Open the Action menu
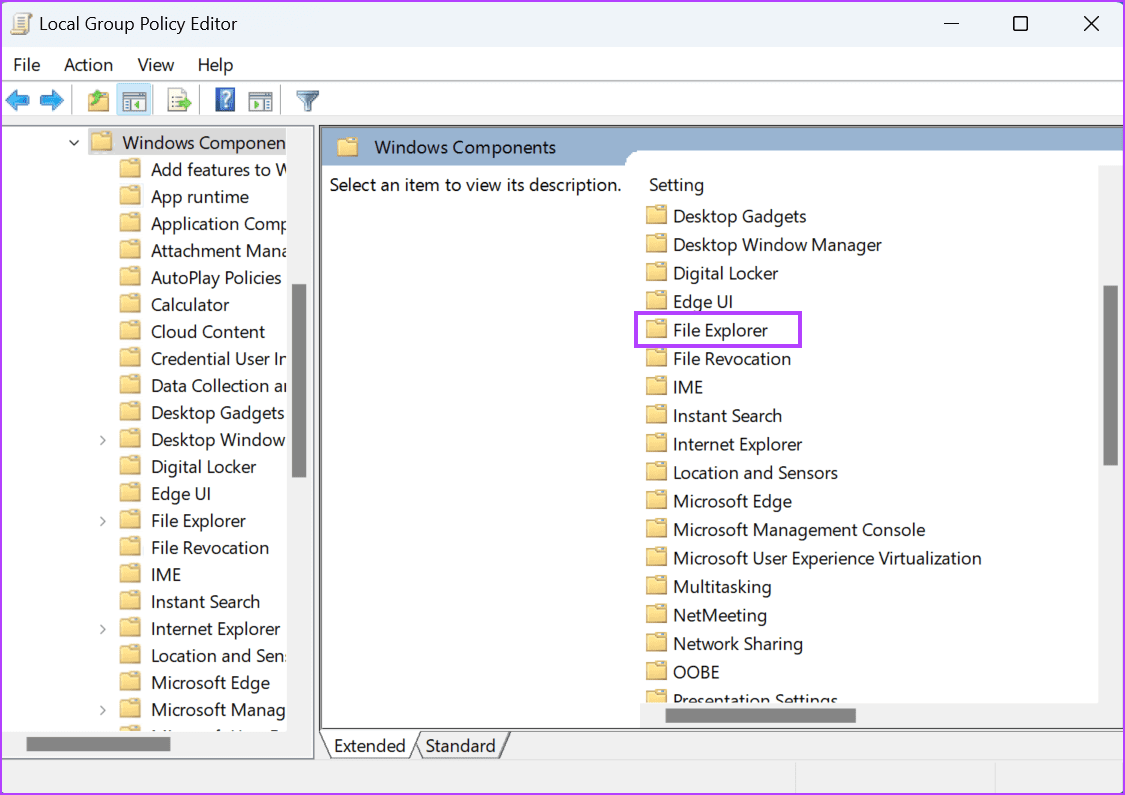Screen dimensions: 1125x795 (88, 64)
